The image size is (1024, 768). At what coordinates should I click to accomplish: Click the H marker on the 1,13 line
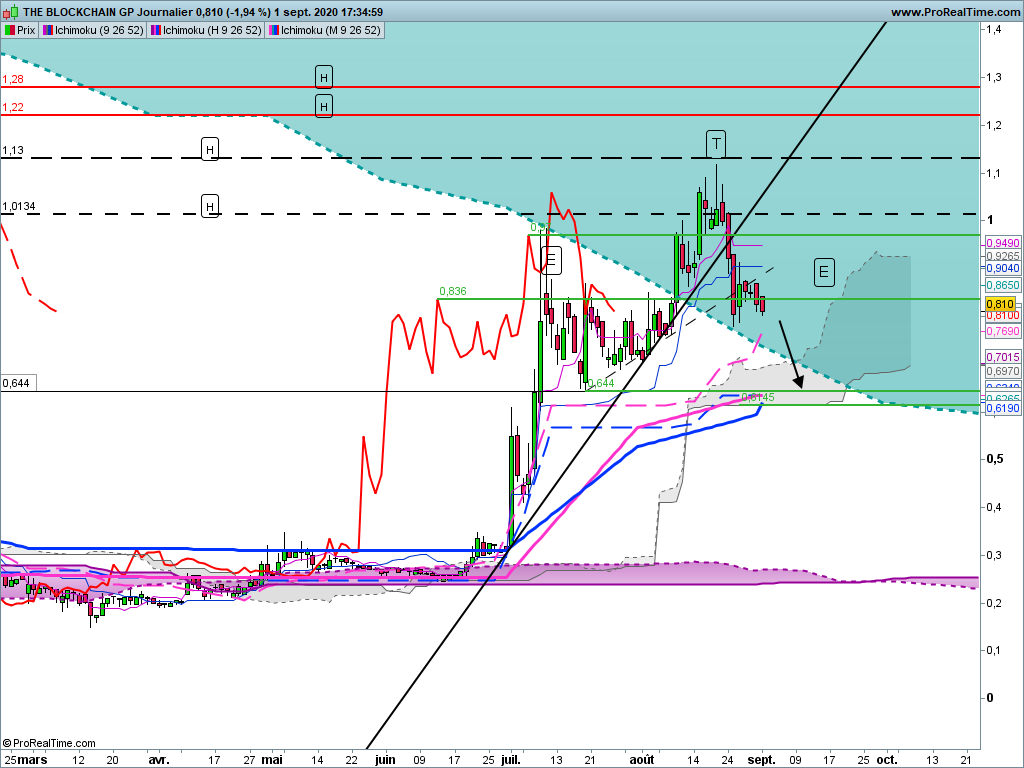[x=210, y=150]
